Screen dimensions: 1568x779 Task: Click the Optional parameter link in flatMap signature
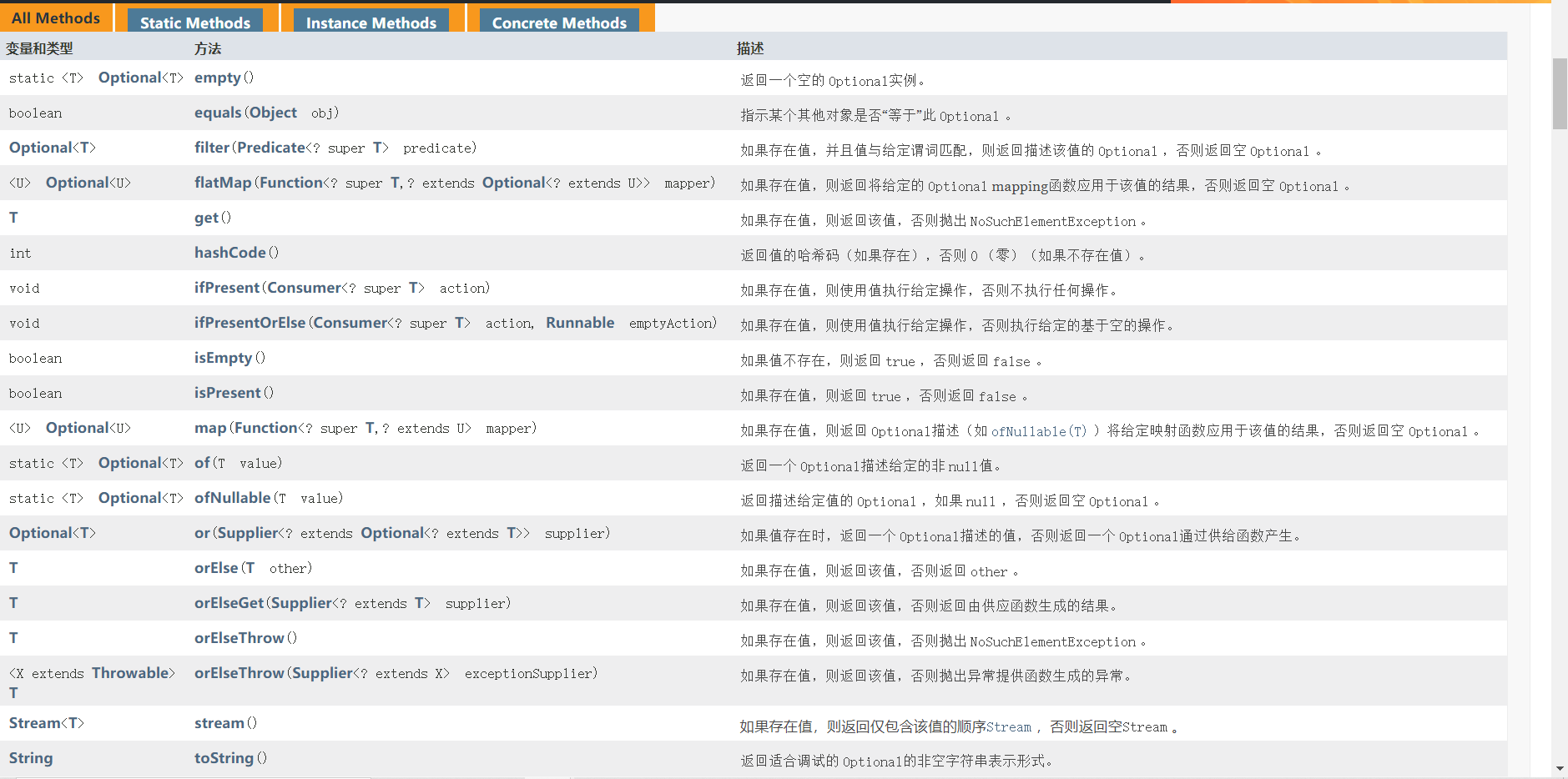514,183
